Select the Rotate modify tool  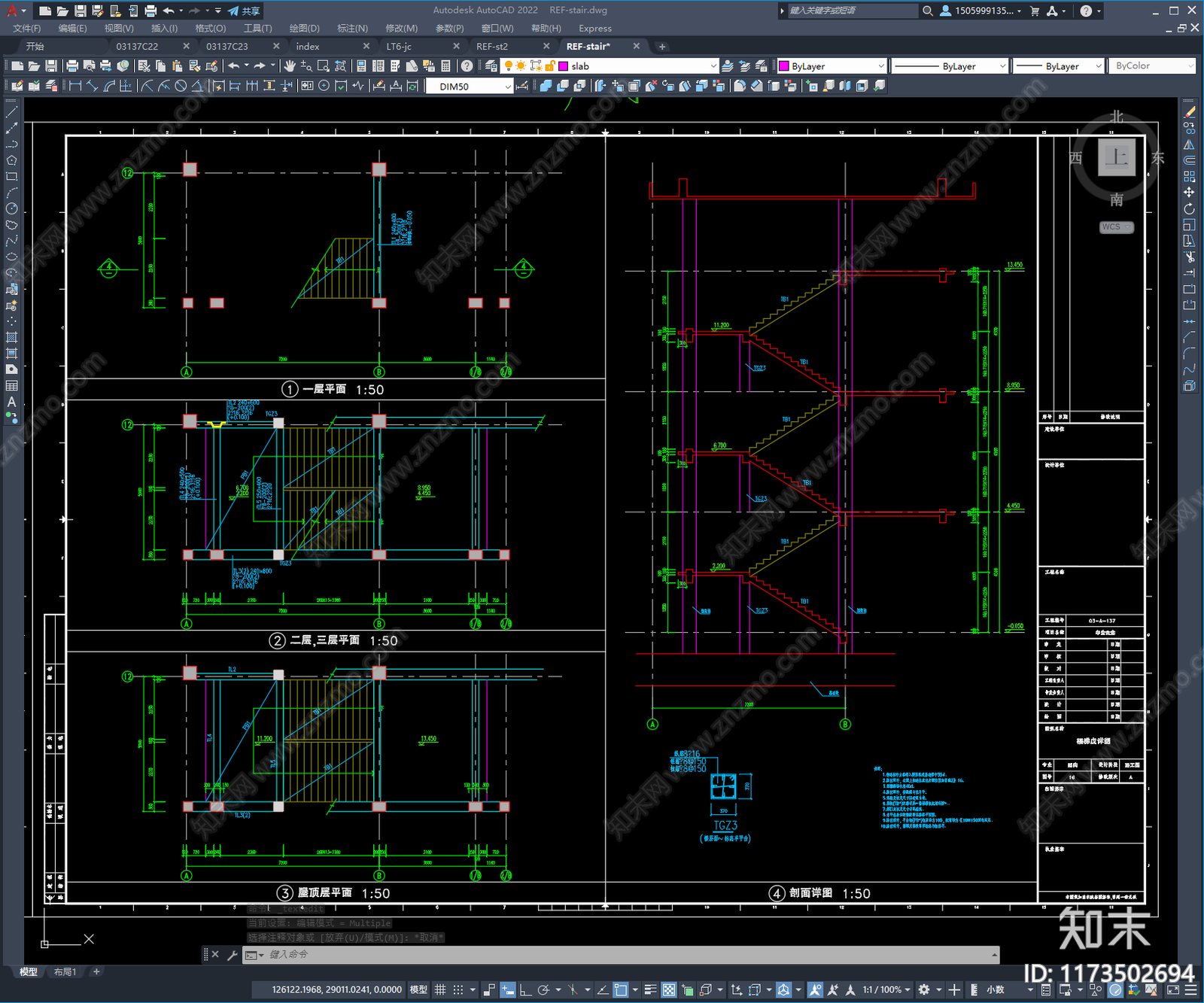[1189, 208]
